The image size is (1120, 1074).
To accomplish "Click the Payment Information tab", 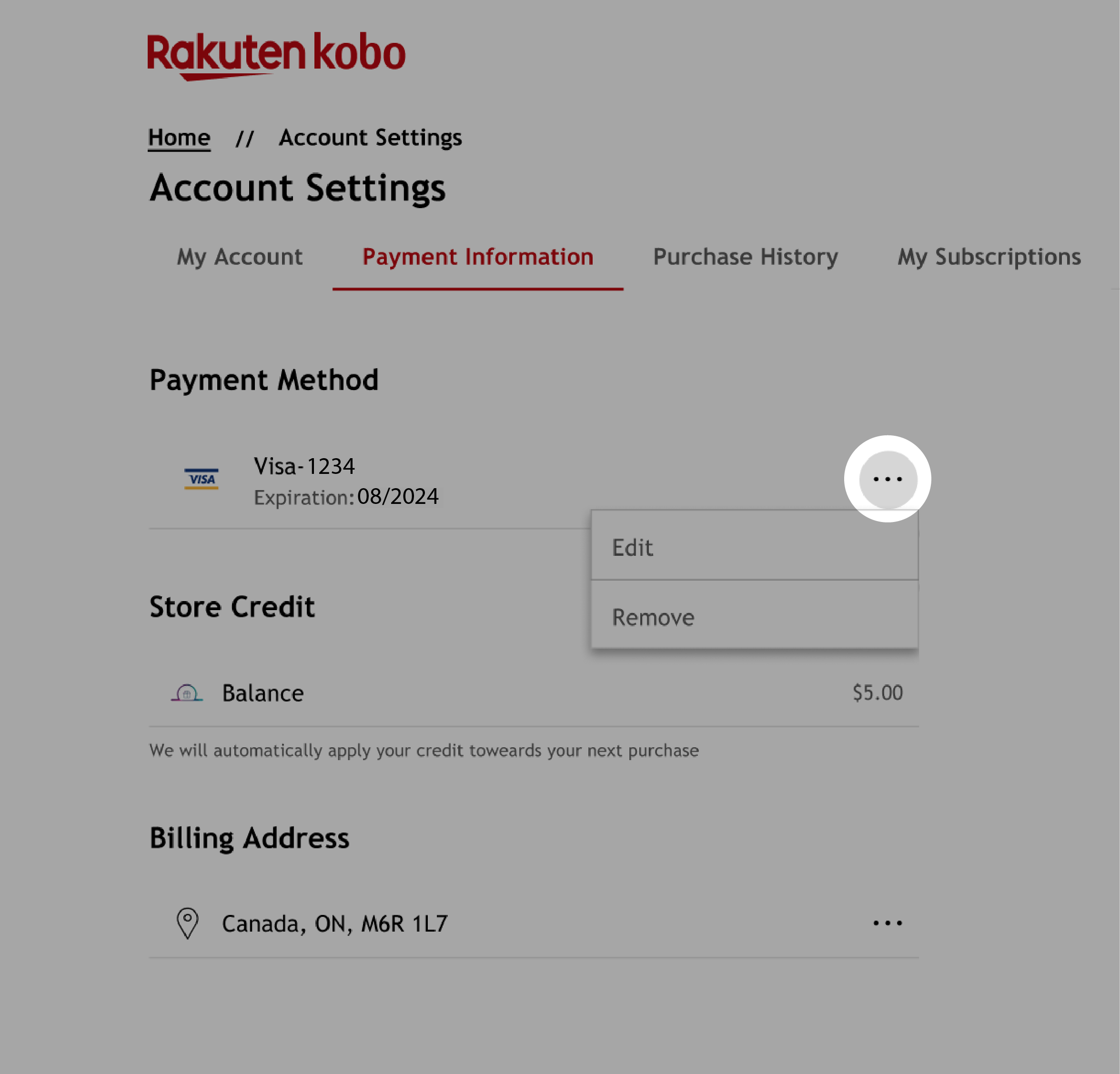I will click(478, 257).
